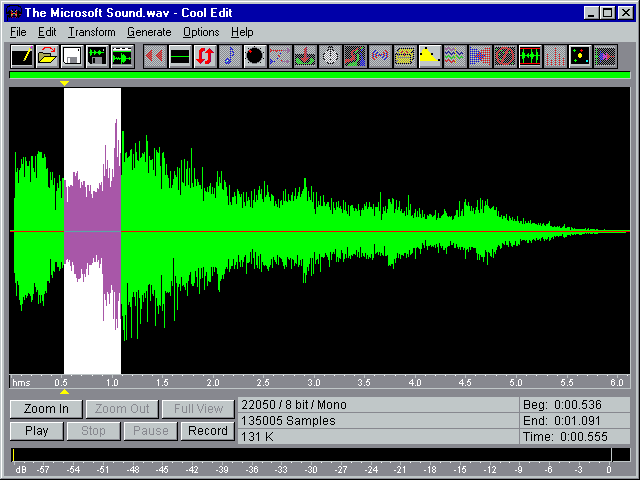
Task: Click the dotted stopwatch icon
Action: [330, 56]
